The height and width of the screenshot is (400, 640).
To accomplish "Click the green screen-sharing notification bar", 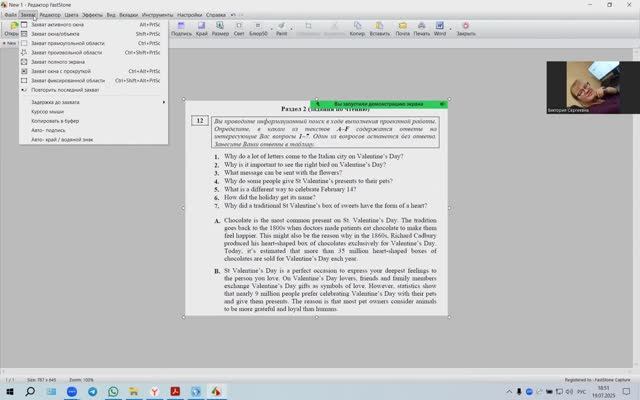I will coord(379,104).
